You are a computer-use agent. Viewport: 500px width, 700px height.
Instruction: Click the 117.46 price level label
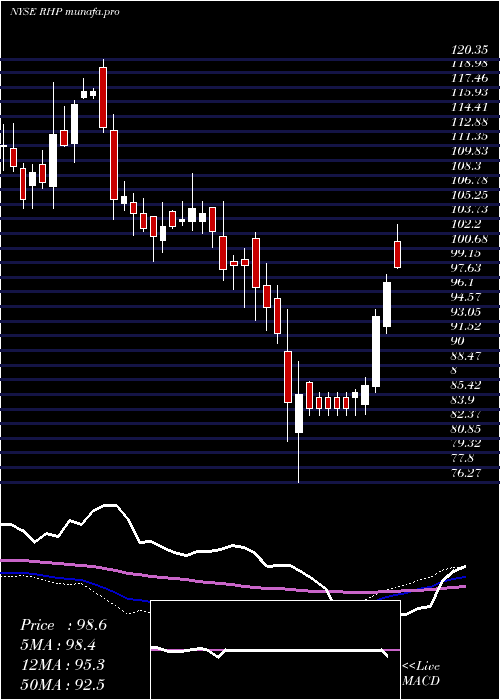tap(470, 79)
